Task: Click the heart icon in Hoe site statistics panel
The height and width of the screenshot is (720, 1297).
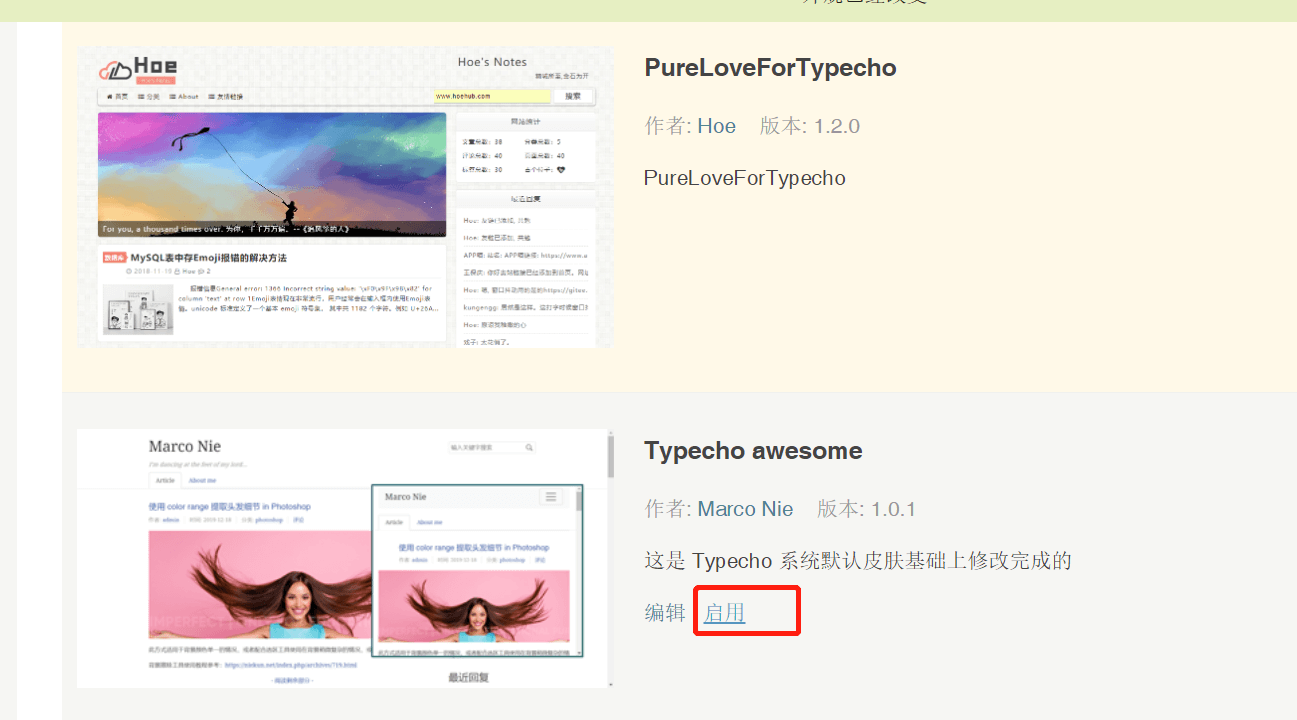Action: pos(561,170)
